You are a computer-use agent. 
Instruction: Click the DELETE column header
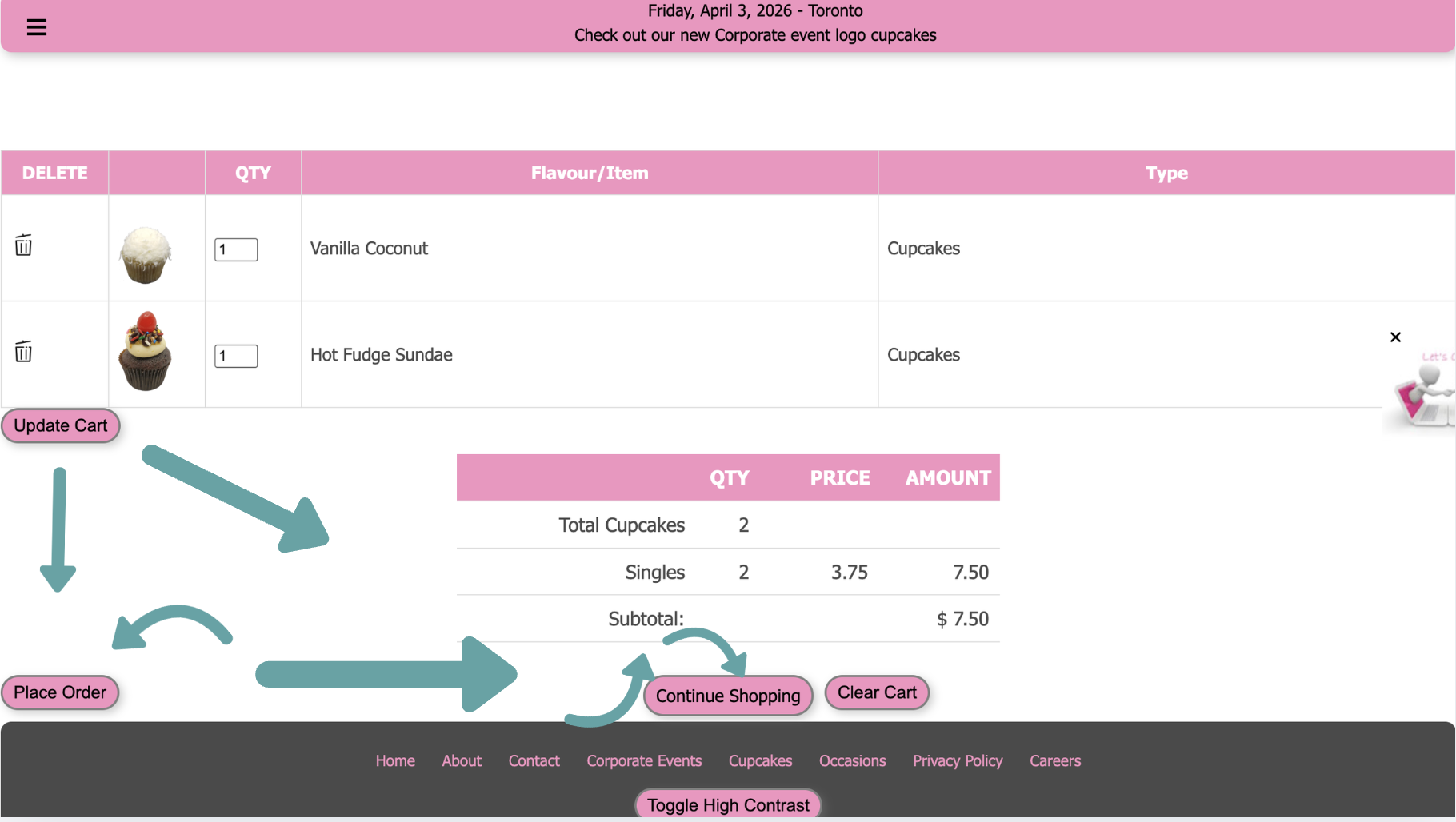tap(54, 173)
